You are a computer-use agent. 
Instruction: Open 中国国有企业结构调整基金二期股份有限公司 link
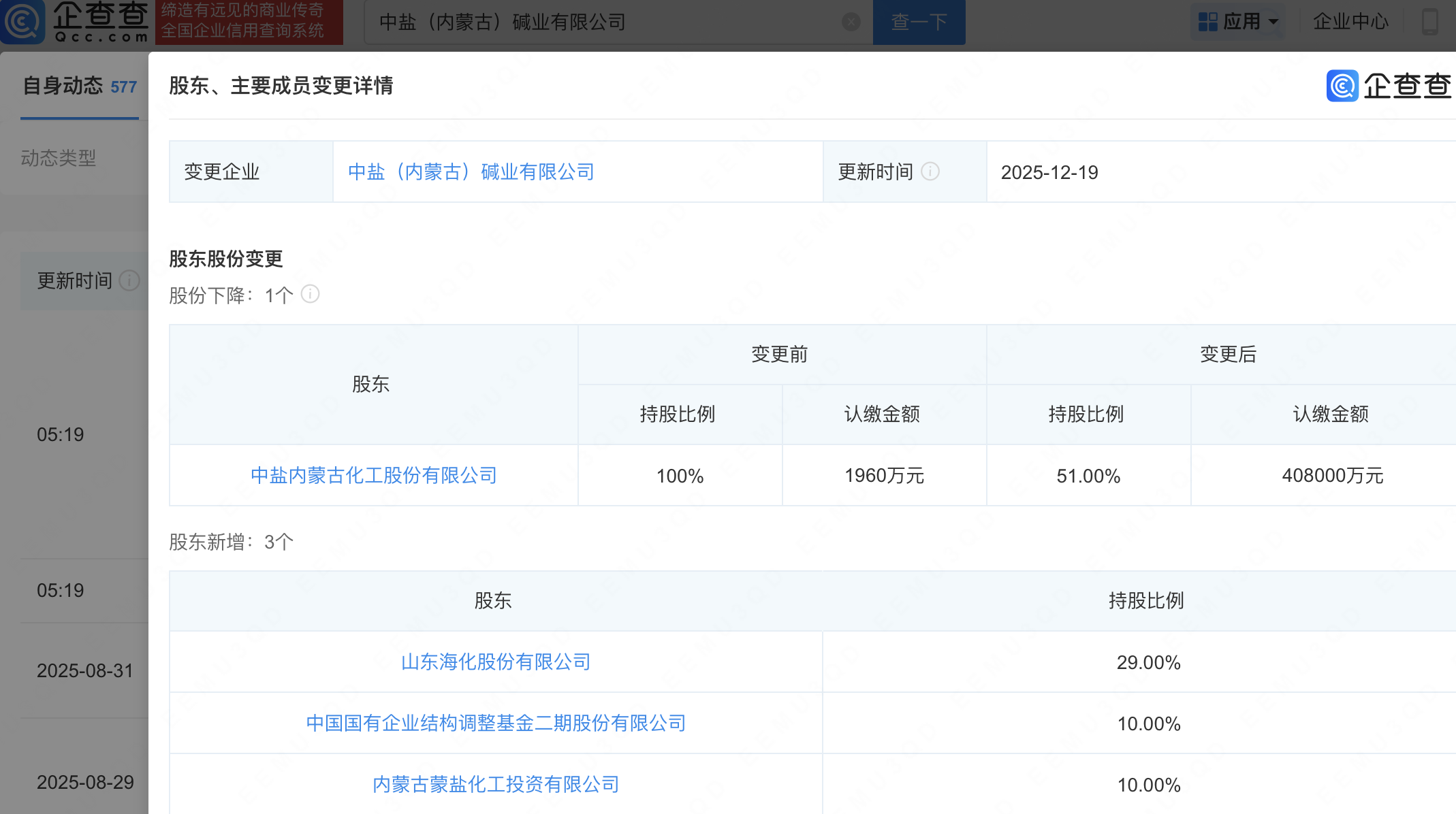coord(496,723)
